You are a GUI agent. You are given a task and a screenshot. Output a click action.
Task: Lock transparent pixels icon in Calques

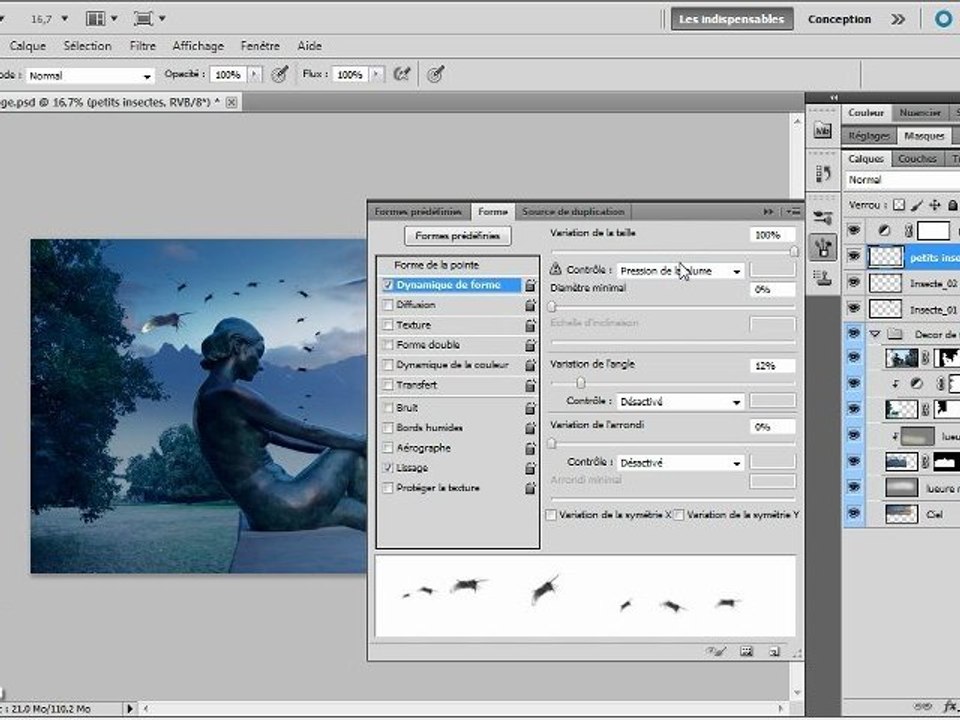click(x=898, y=205)
